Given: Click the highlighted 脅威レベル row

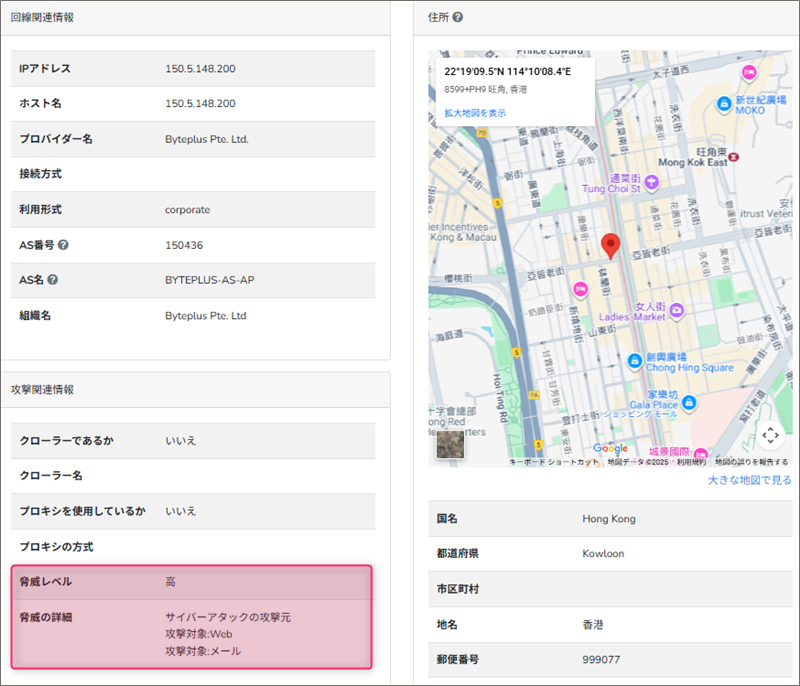Looking at the screenshot, I should pos(191,581).
